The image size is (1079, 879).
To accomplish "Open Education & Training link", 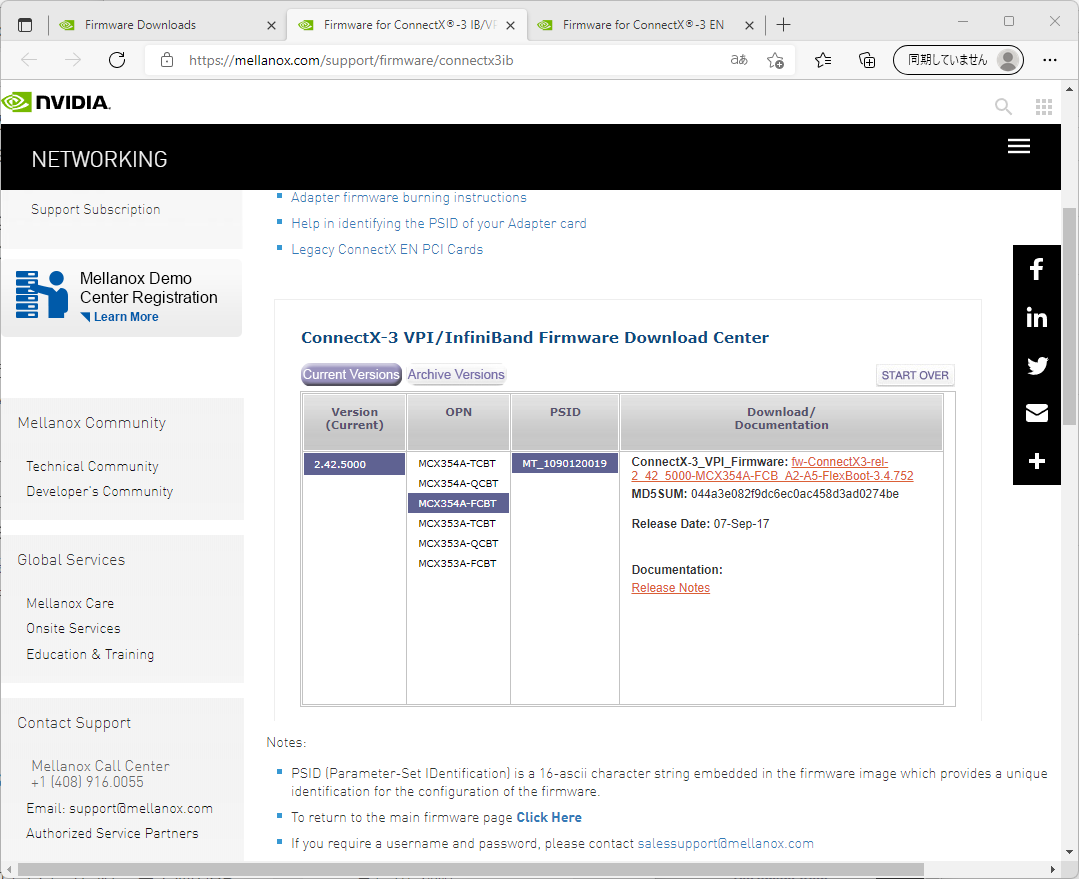I will pyautogui.click(x=90, y=654).
